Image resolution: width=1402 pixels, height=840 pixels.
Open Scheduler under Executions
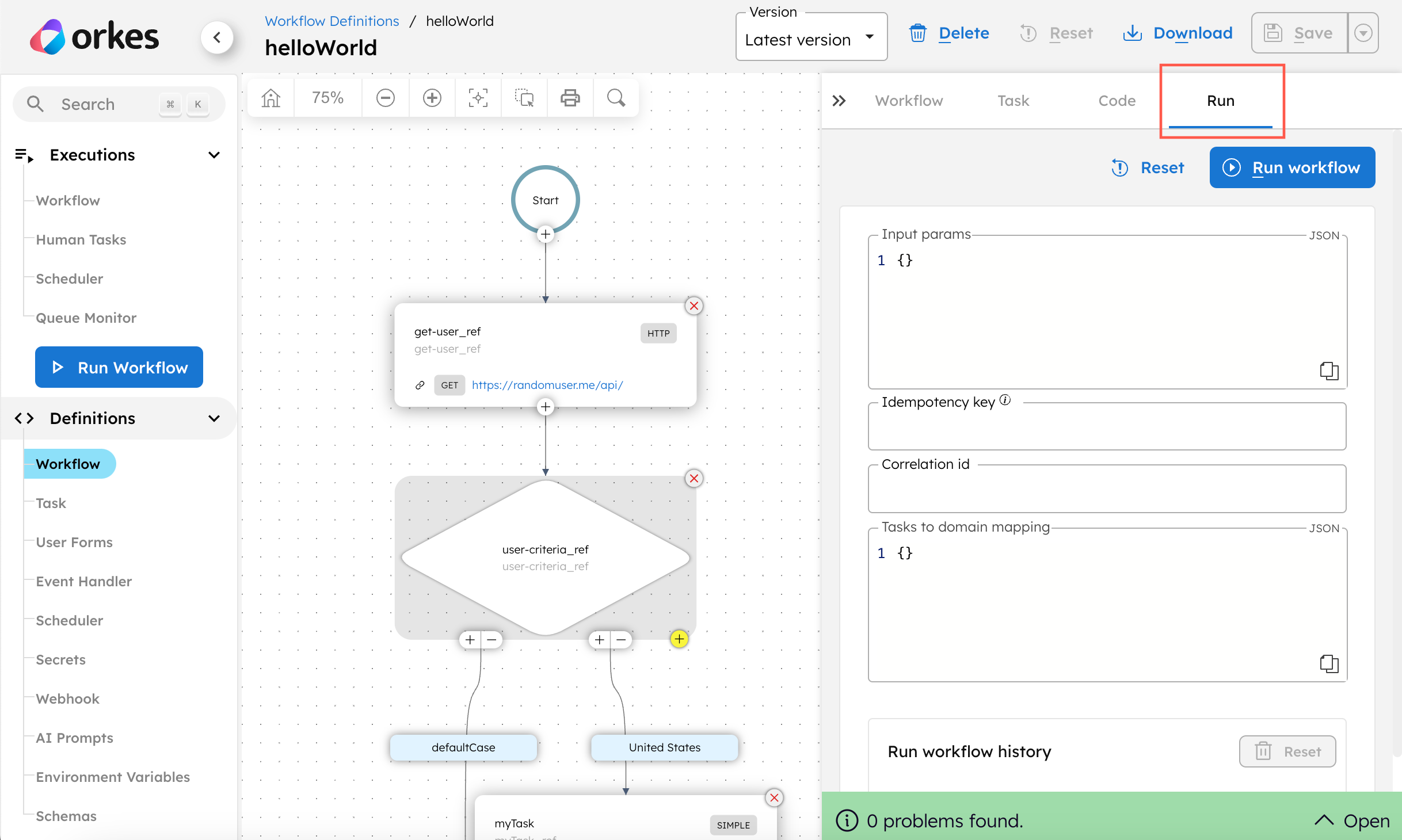tap(69, 278)
